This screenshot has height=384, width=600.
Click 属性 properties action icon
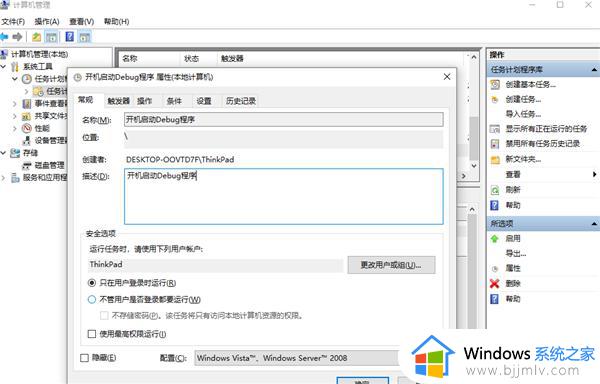click(494, 268)
